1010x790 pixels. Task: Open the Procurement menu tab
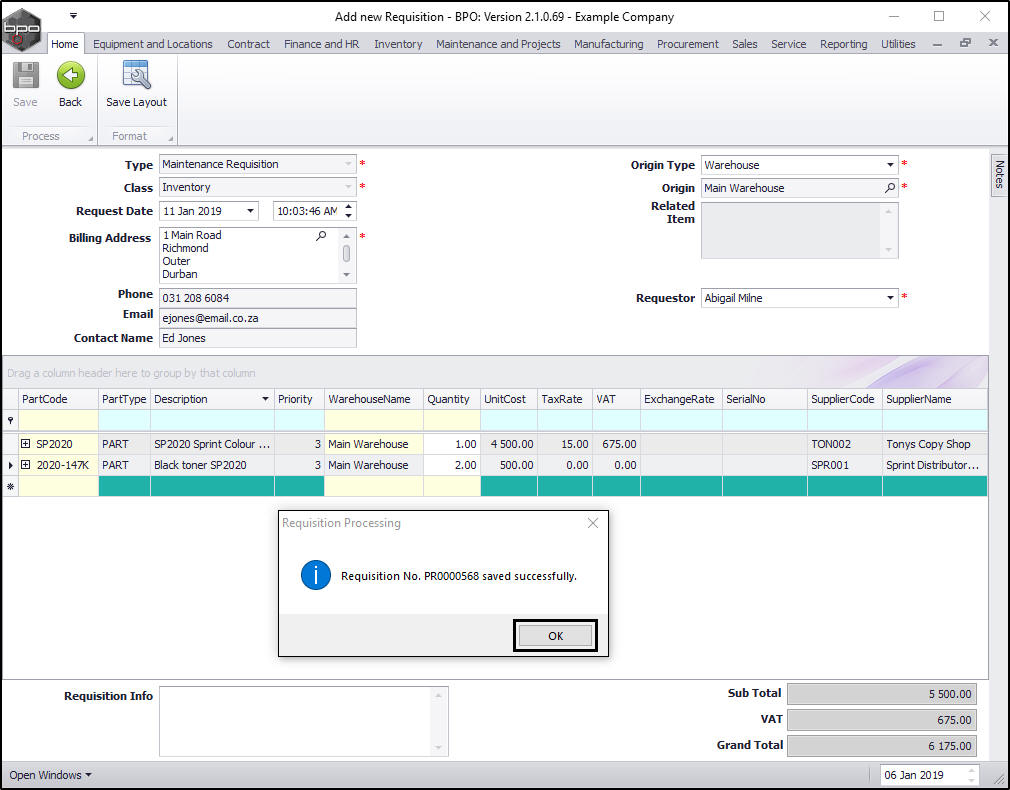[687, 44]
